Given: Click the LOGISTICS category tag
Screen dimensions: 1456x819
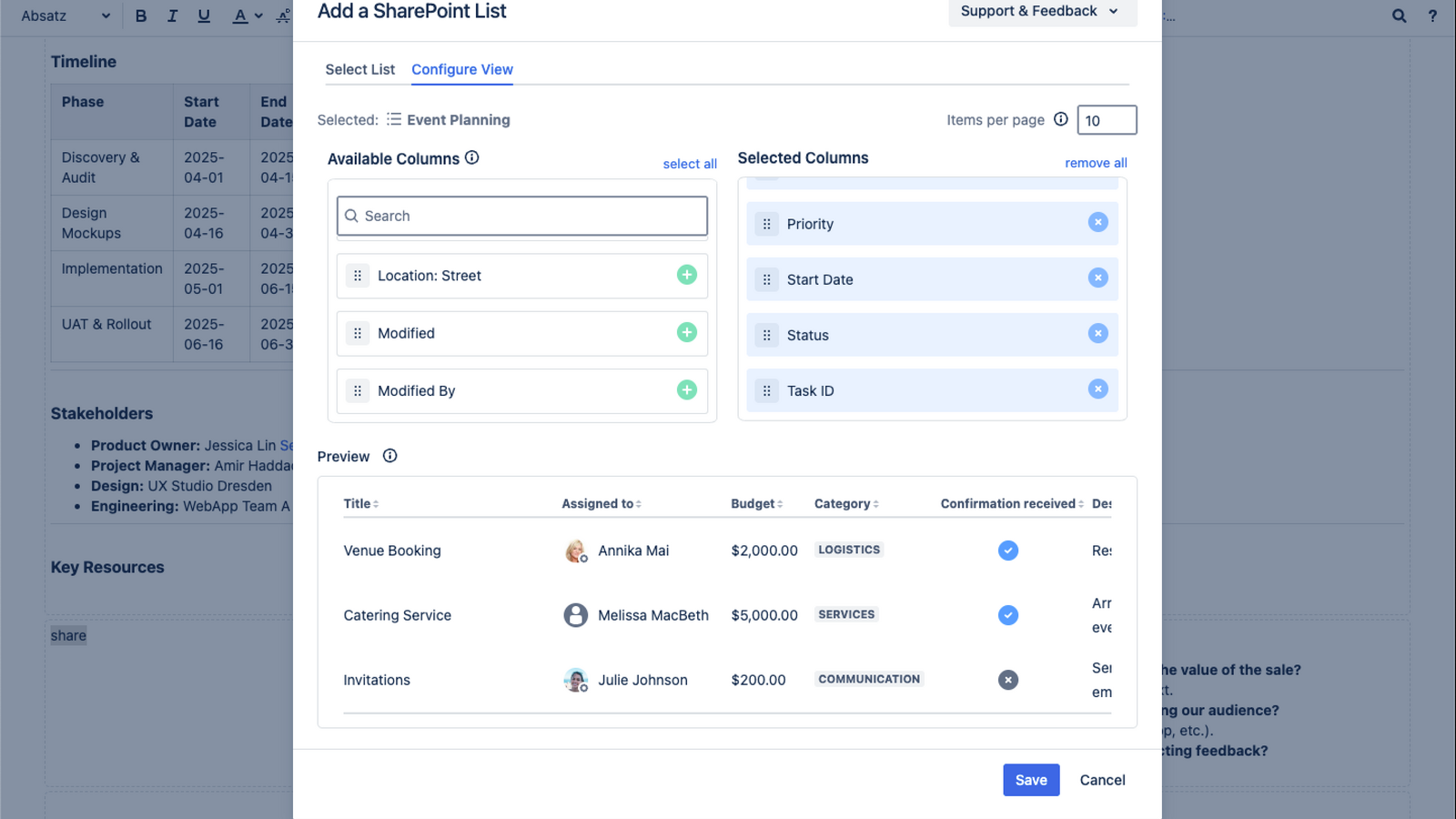Looking at the screenshot, I should coord(849,550).
